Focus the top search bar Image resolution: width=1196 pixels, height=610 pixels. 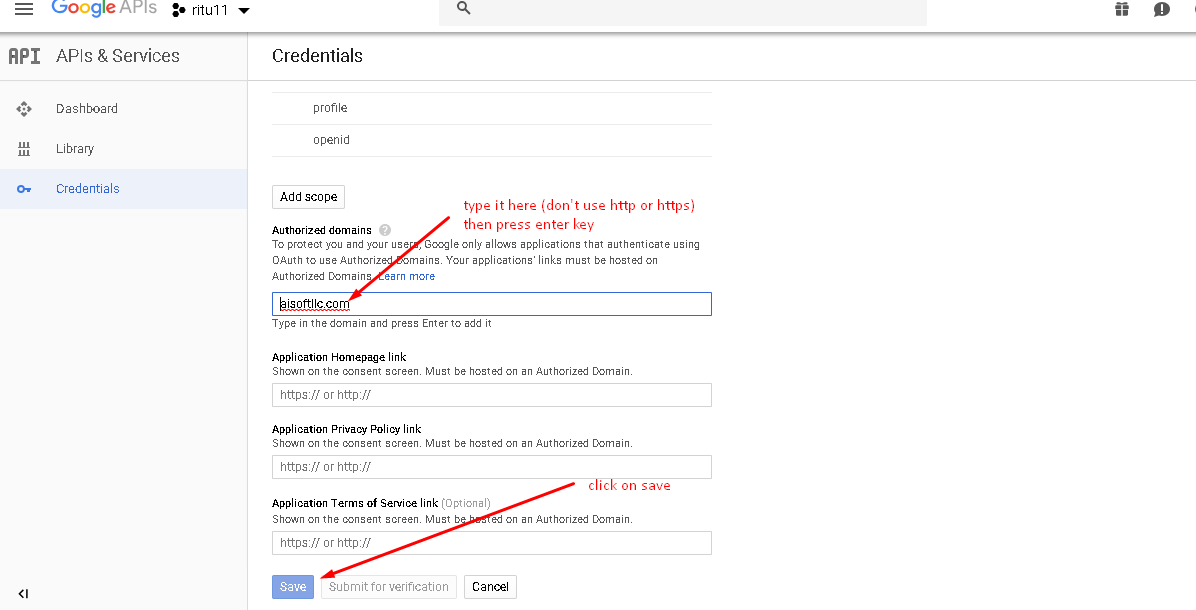click(x=683, y=11)
